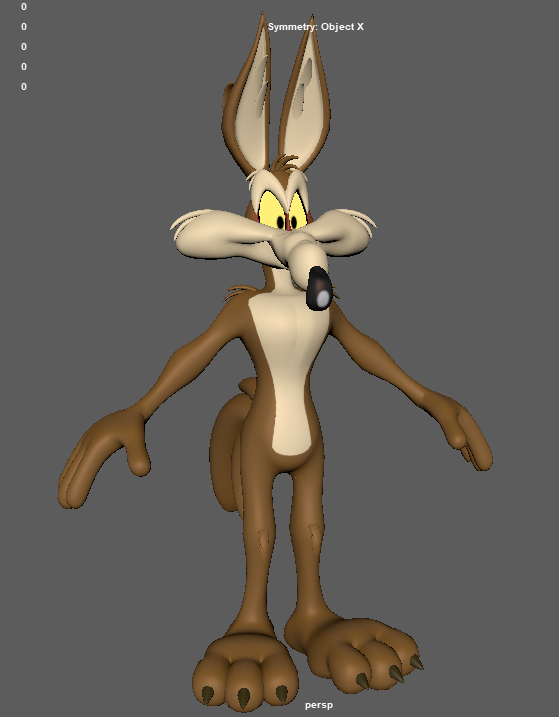This screenshot has height=717, width=559.
Task: Click the coyote's cream belly patch
Action: pyautogui.click(x=290, y=373)
